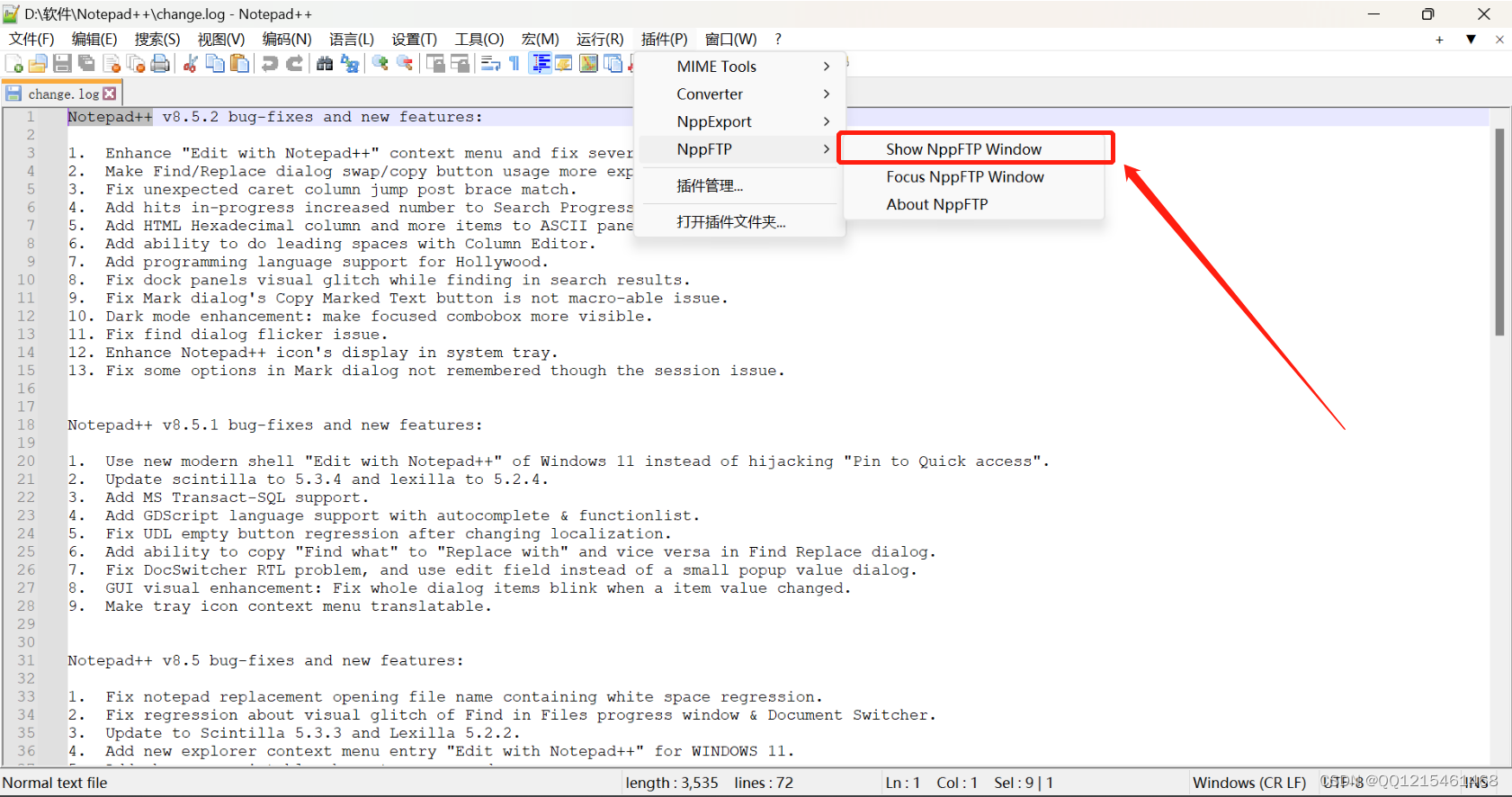The height and width of the screenshot is (797, 1512).
Task: Click 'Ln : 1' in status bar
Action: 902,783
